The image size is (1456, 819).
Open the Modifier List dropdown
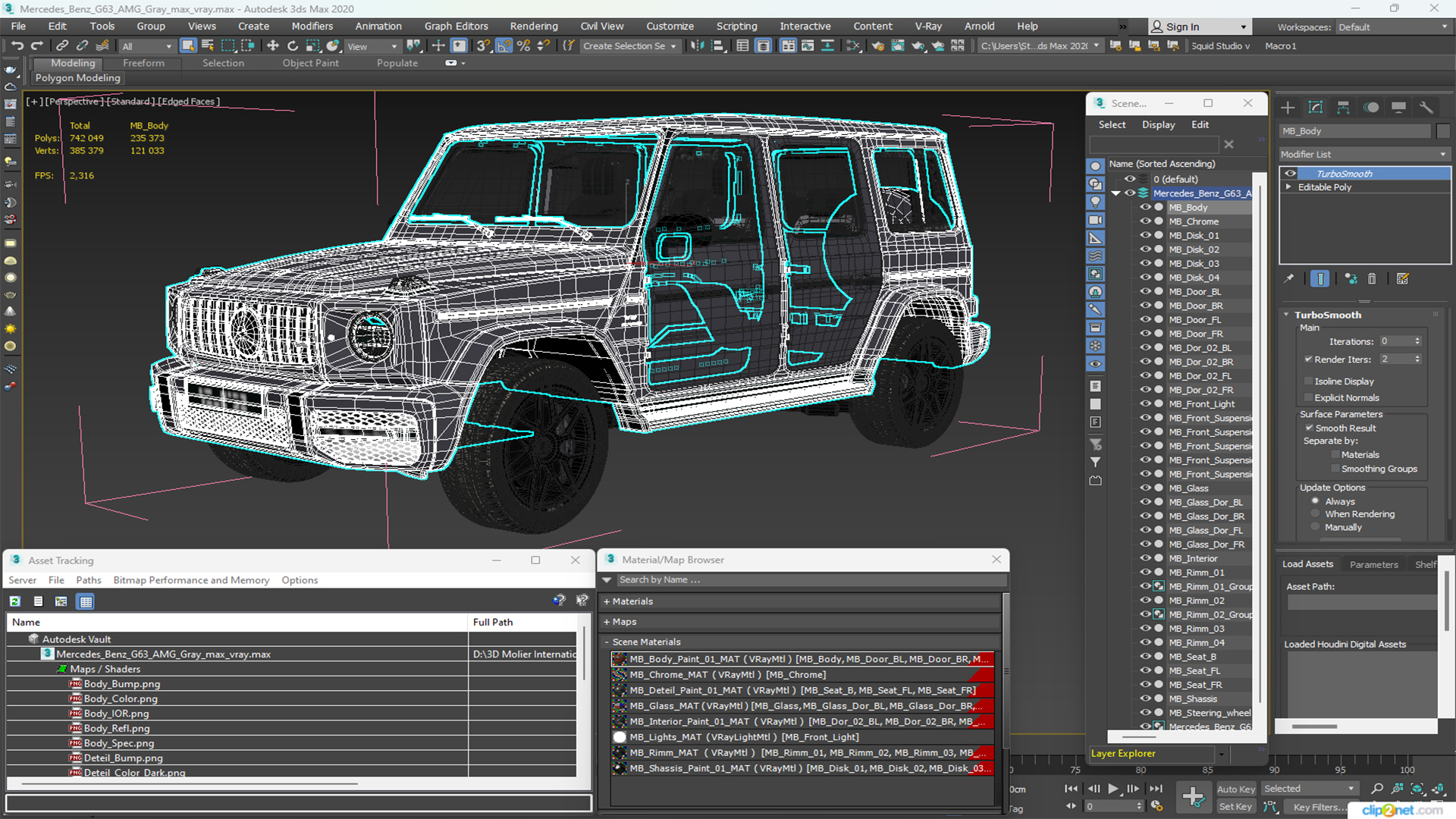click(1364, 155)
